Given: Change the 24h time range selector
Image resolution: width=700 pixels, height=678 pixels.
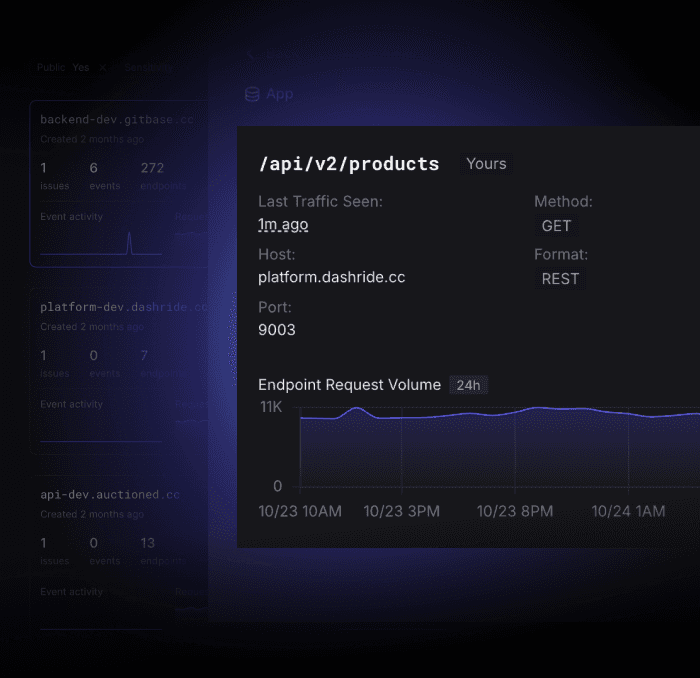Looking at the screenshot, I should pyautogui.click(x=467, y=385).
